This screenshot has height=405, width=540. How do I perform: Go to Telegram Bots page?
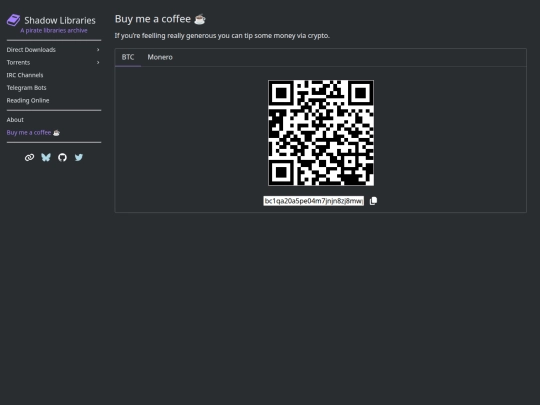pyautogui.click(x=27, y=88)
